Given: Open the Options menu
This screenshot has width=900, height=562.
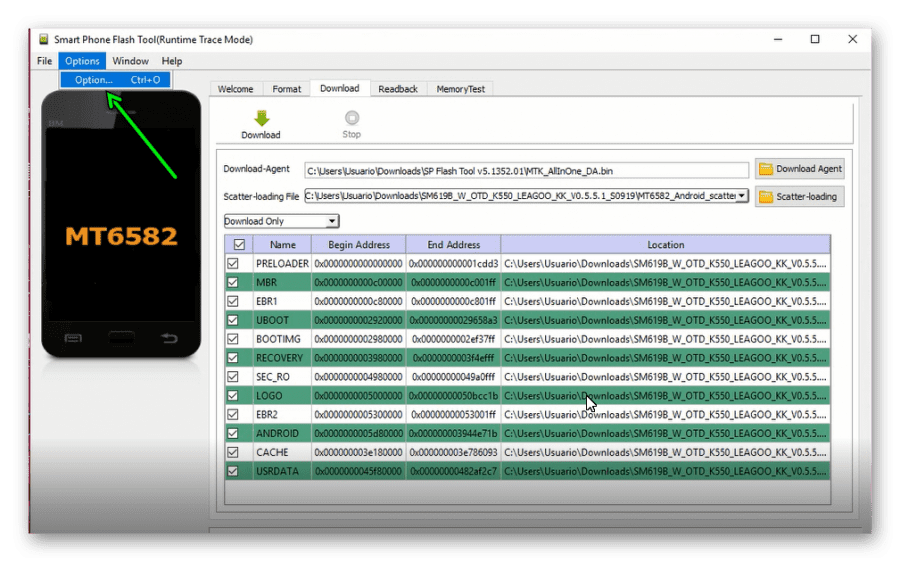Looking at the screenshot, I should pyautogui.click(x=82, y=61).
